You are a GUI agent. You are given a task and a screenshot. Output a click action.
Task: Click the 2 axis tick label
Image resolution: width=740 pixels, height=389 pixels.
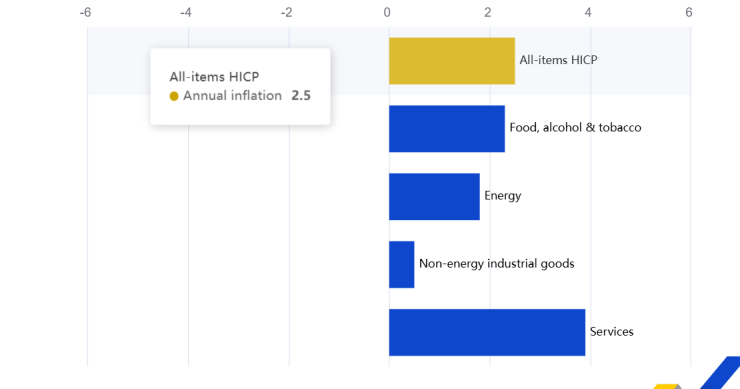coord(488,13)
